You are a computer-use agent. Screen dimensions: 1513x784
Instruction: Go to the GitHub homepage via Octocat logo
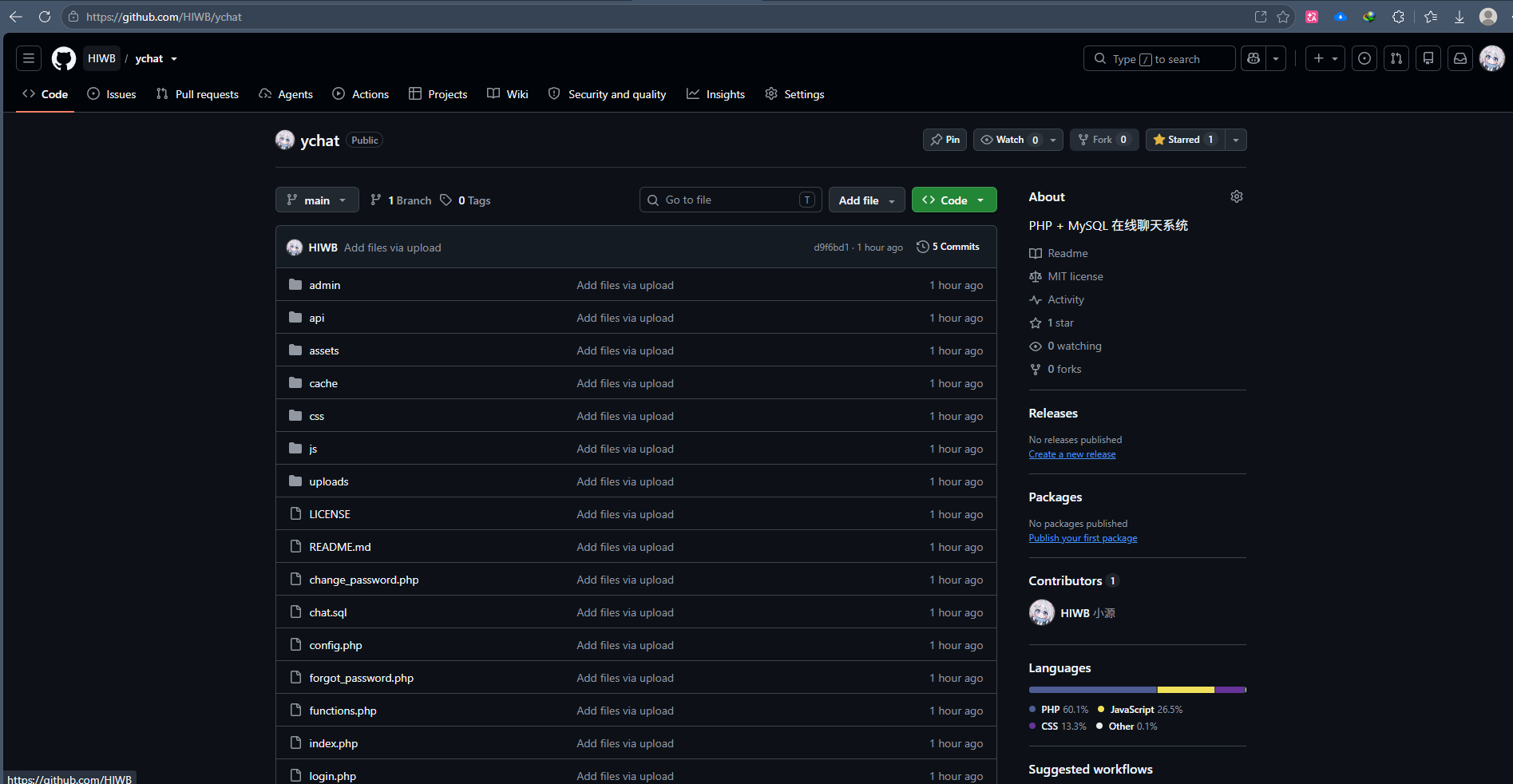[x=64, y=58]
